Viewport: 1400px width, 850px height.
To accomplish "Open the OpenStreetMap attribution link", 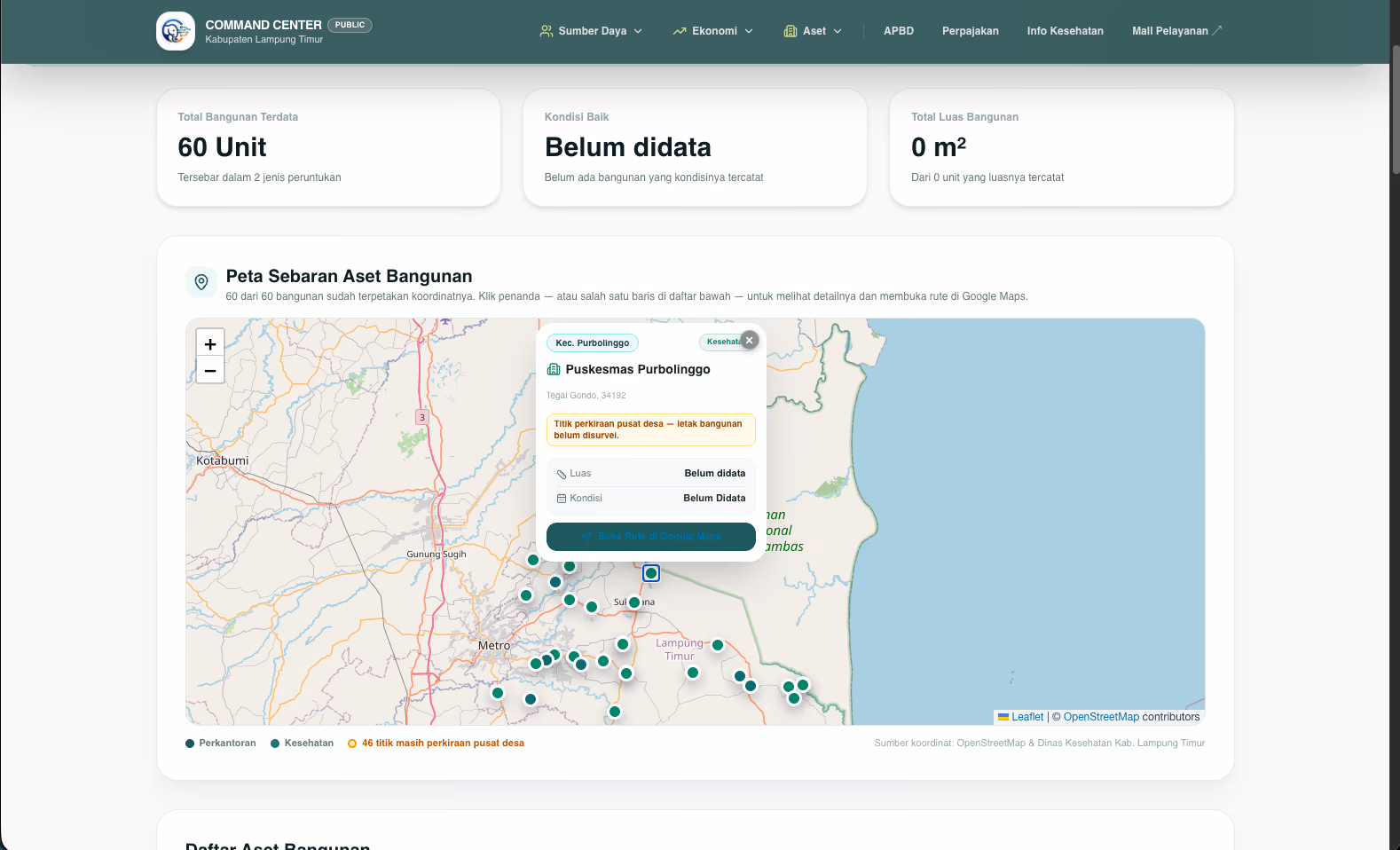I will pos(1101,717).
